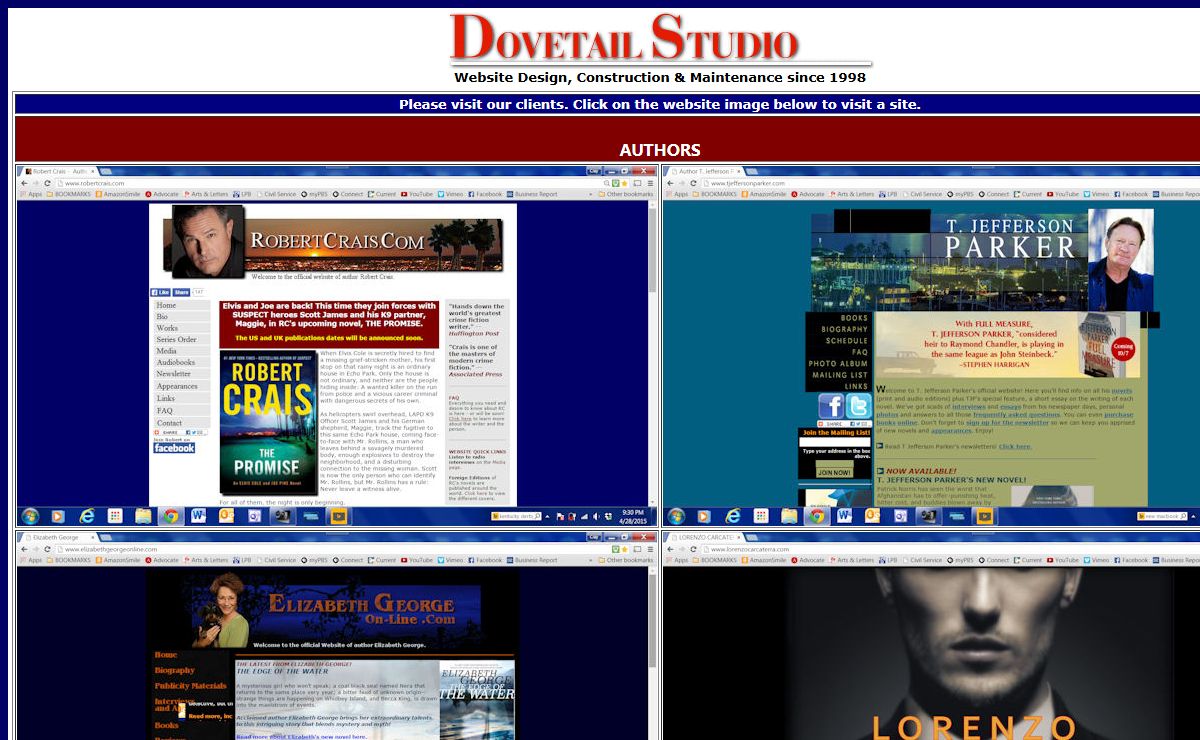
Task: Open the Lorenzo Carcaterra website screenshot
Action: click(931, 636)
